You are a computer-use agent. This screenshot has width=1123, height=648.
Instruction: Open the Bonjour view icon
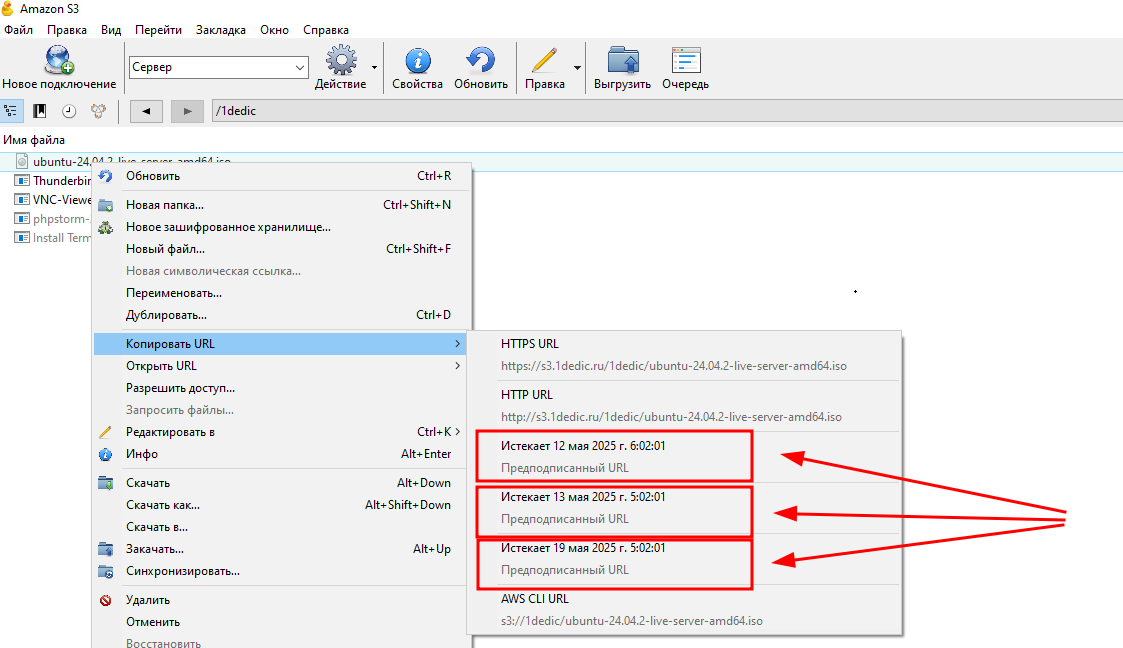[98, 111]
